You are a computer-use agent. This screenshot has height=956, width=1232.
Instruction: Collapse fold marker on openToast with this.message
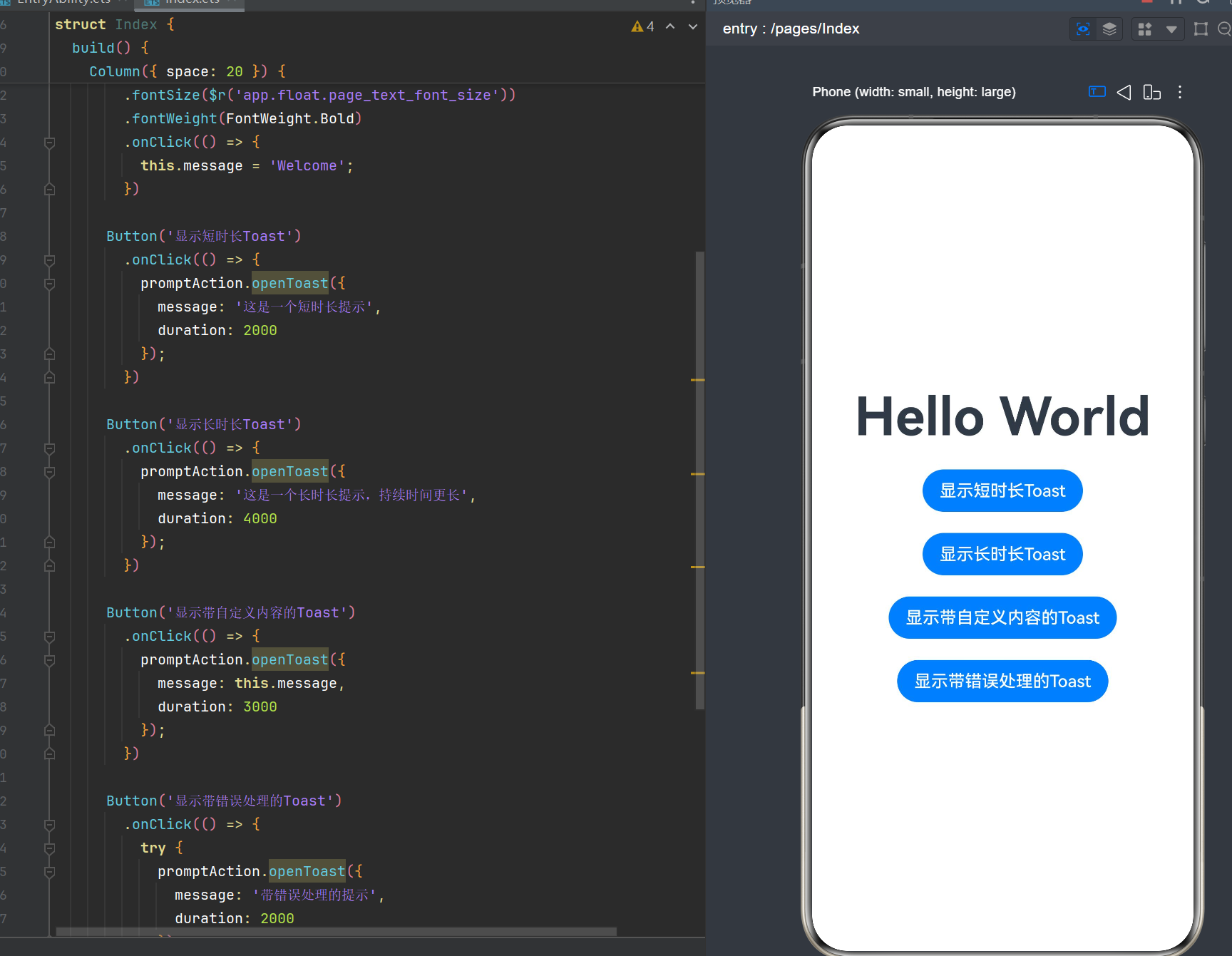click(50, 660)
